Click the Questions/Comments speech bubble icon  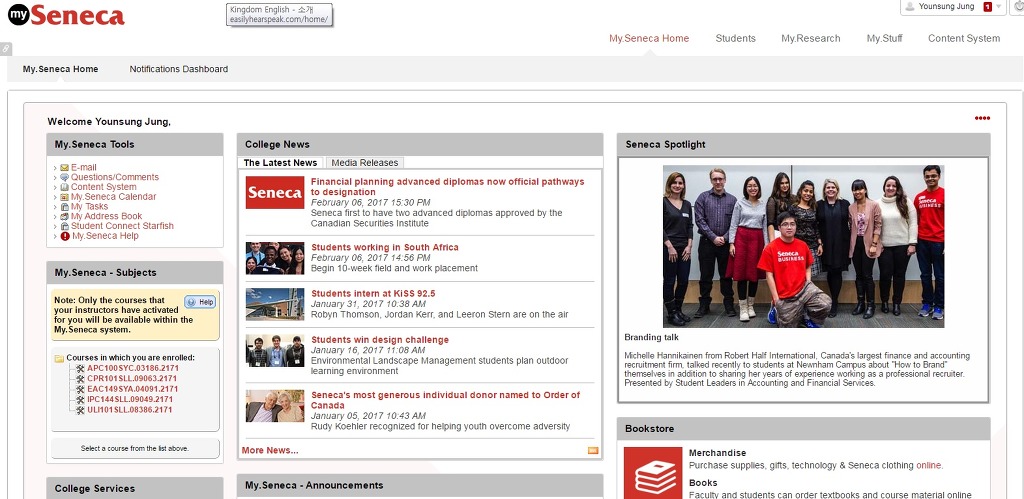(65, 178)
